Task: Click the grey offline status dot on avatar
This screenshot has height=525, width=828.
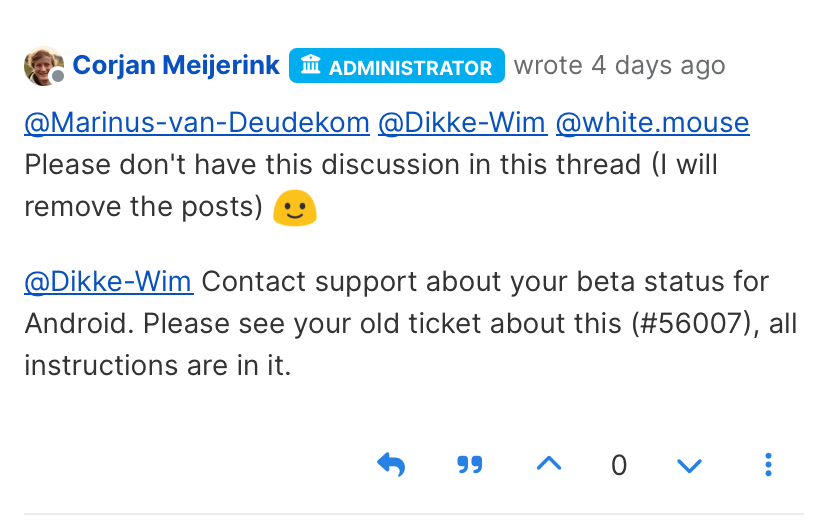Action: tap(58, 77)
